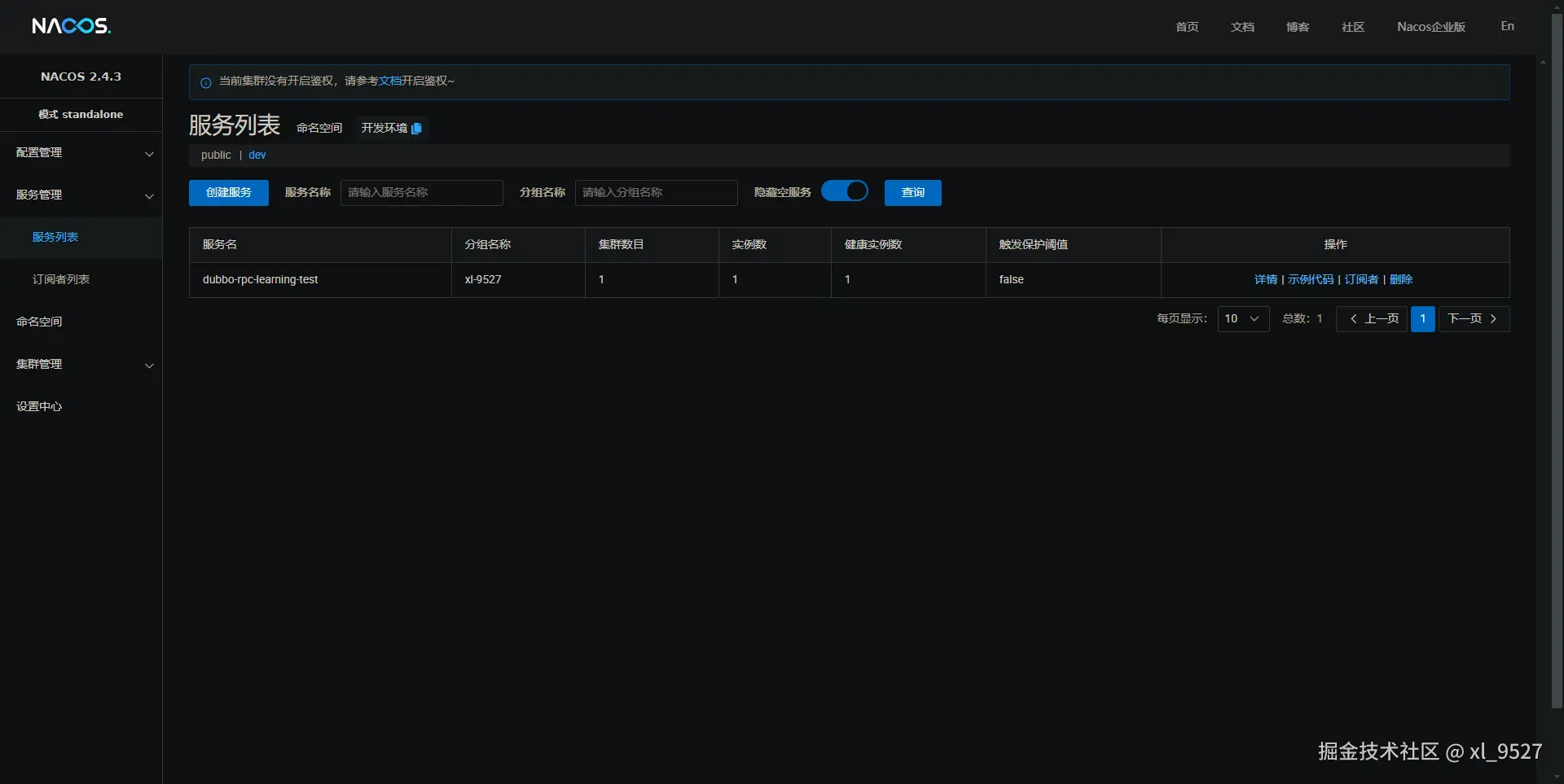Switch language with the En button

[x=1508, y=26]
